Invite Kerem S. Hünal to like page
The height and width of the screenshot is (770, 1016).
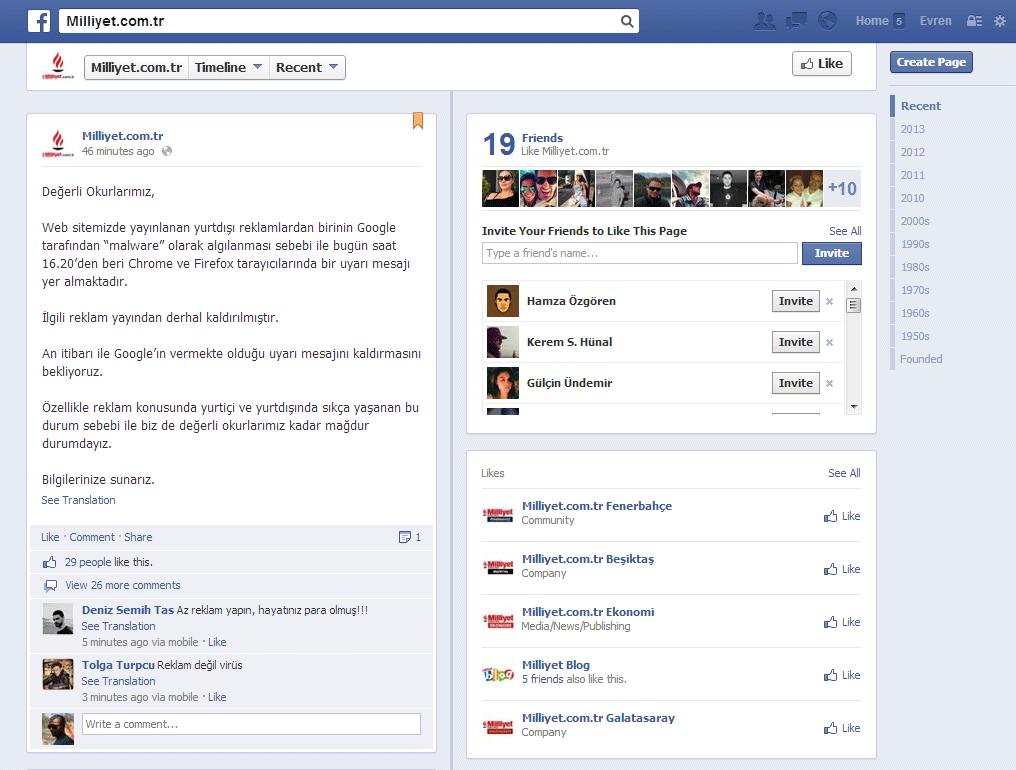tap(796, 342)
